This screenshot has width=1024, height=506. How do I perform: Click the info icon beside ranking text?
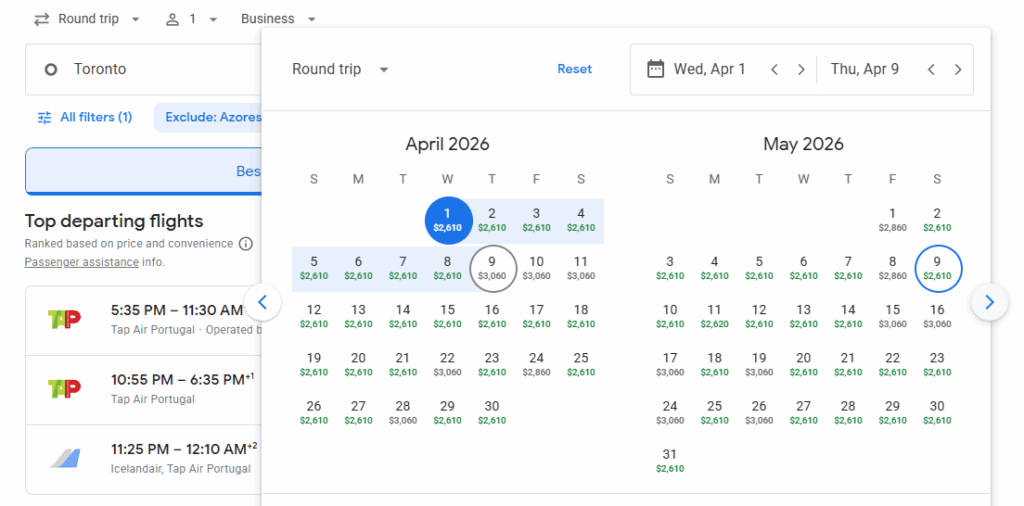246,244
